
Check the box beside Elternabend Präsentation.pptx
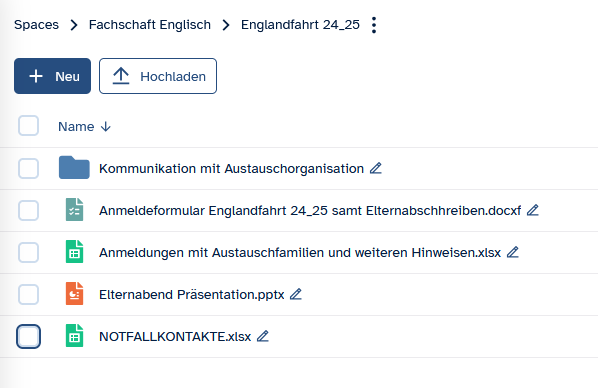click(28, 294)
